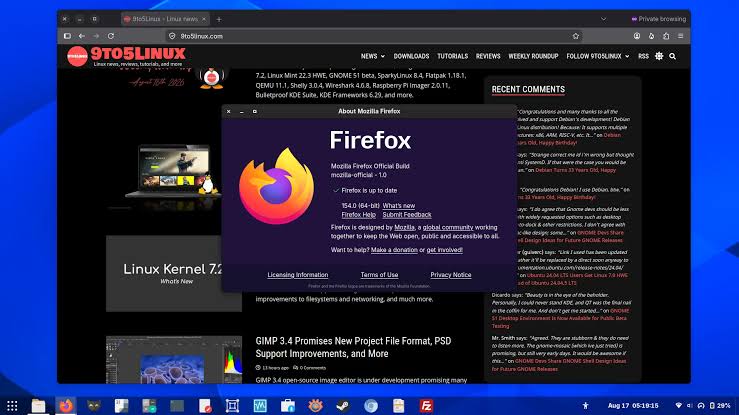739x415 pixels.
Task: Open the calculator app in taskbar
Action: point(149,406)
